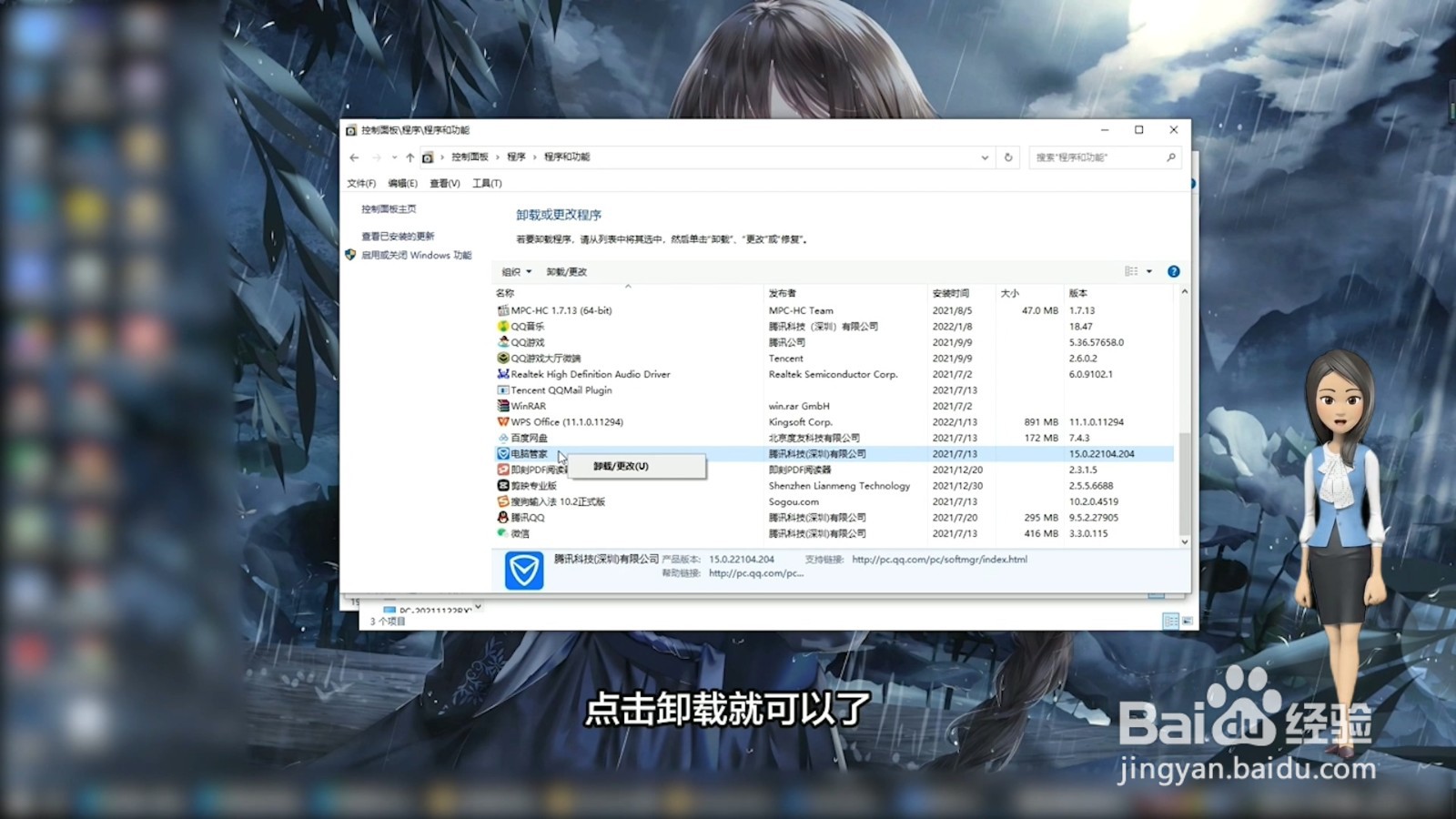Expand breadcrumb chevron after 控制面板
The height and width of the screenshot is (819, 1456).
[498, 157]
